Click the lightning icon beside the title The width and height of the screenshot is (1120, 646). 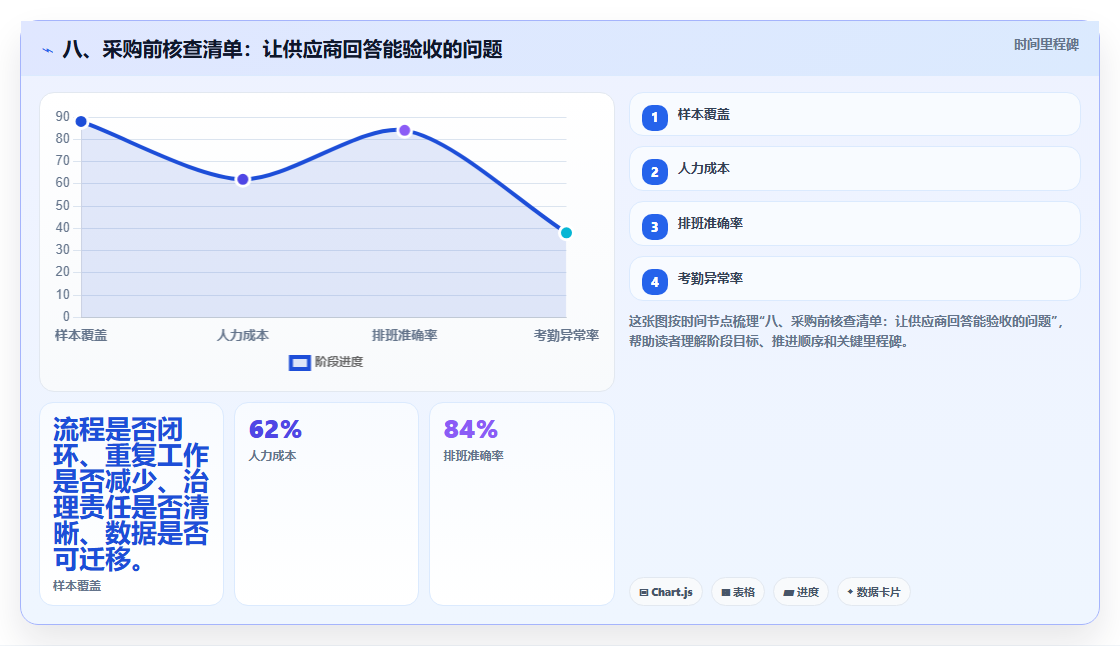click(x=48, y=51)
